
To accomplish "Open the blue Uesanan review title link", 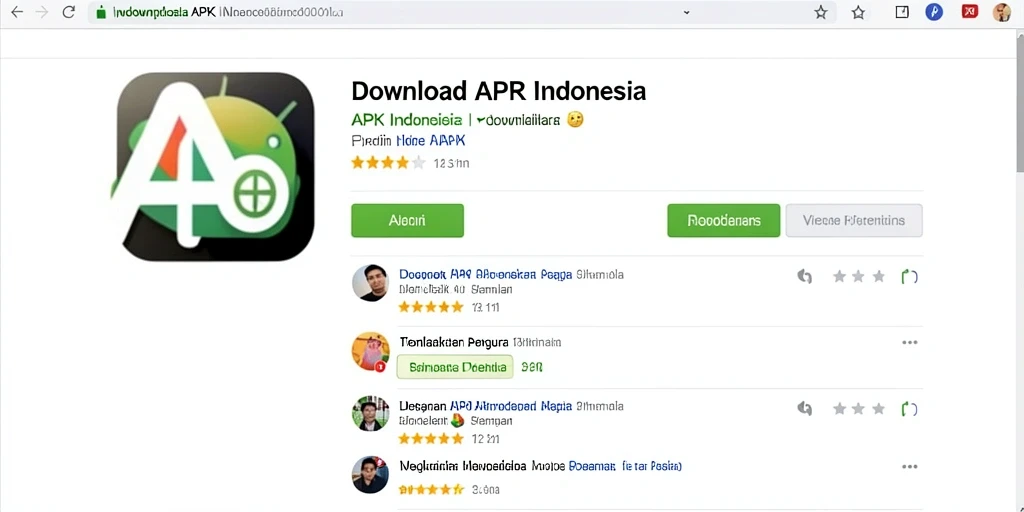I will point(486,406).
